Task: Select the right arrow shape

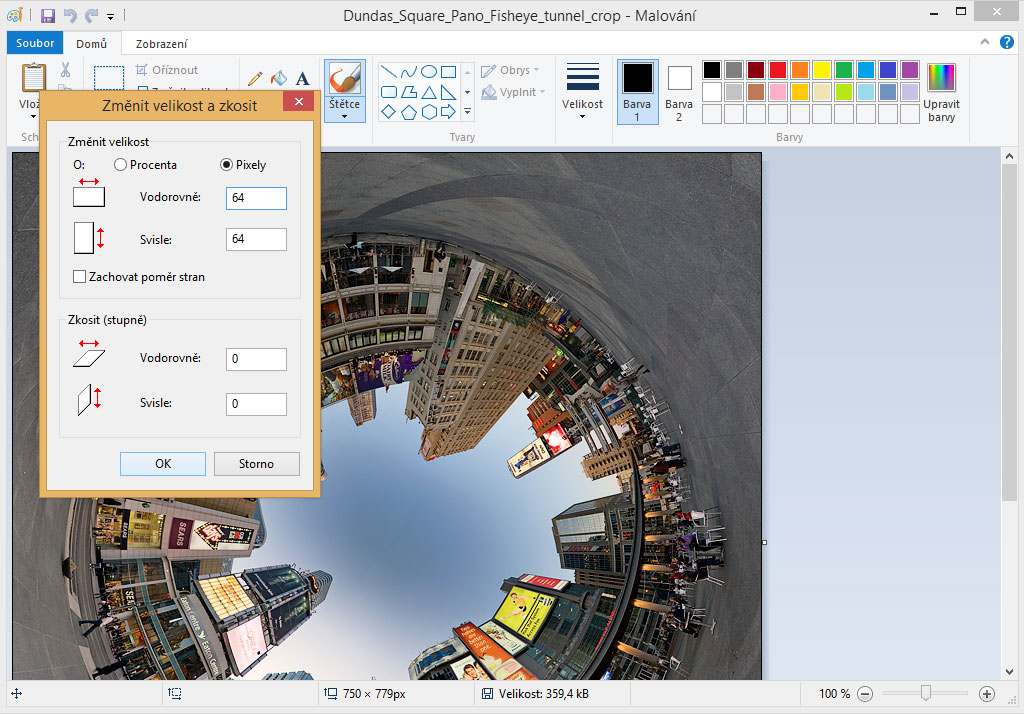Action: coord(449,112)
